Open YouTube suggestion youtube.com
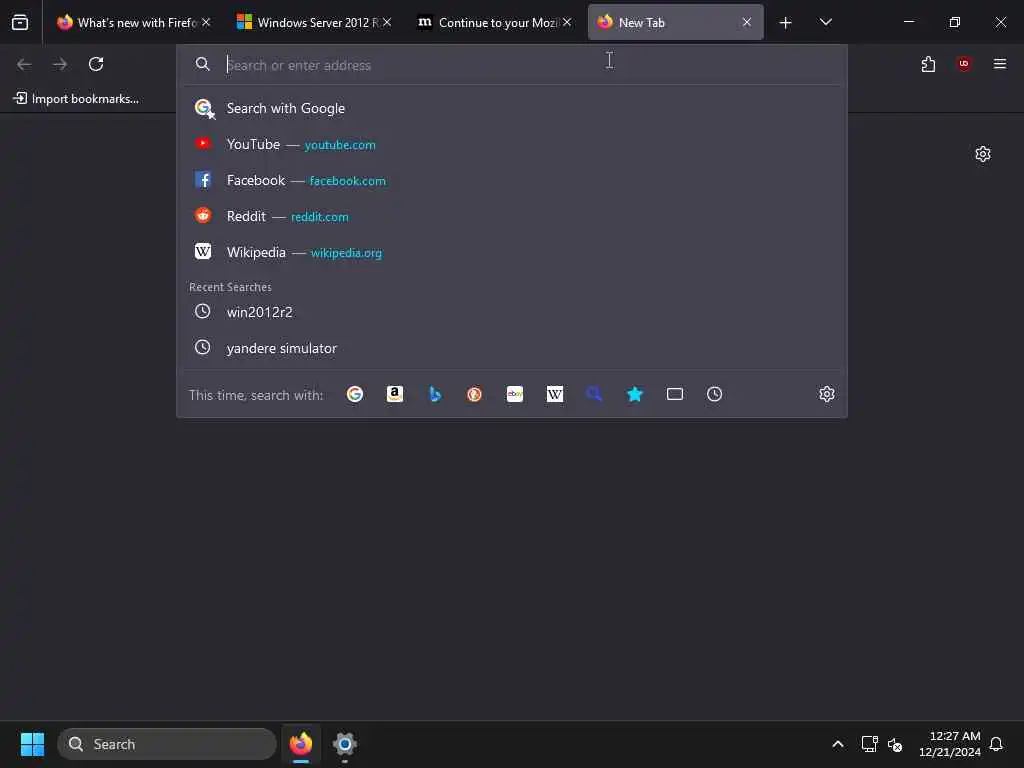1024x768 pixels. [512, 144]
